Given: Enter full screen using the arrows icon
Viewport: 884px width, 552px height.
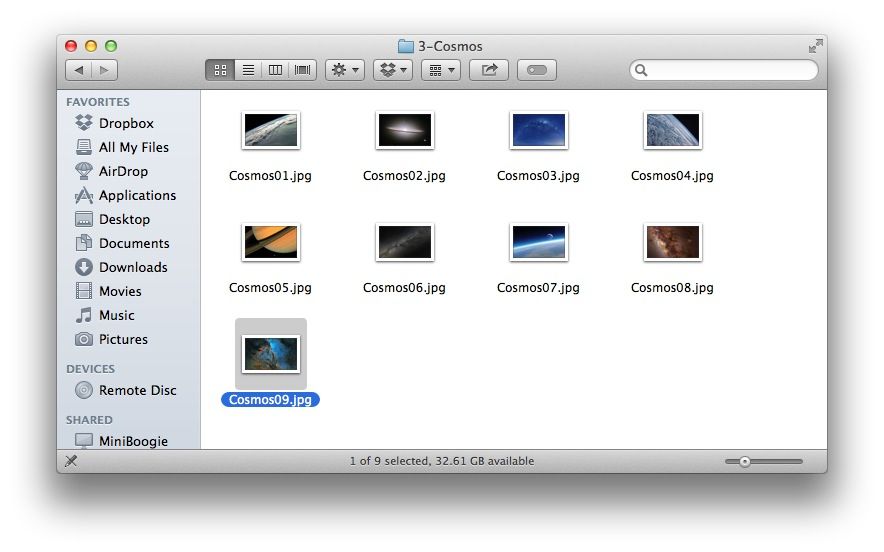Looking at the screenshot, I should point(816,46).
